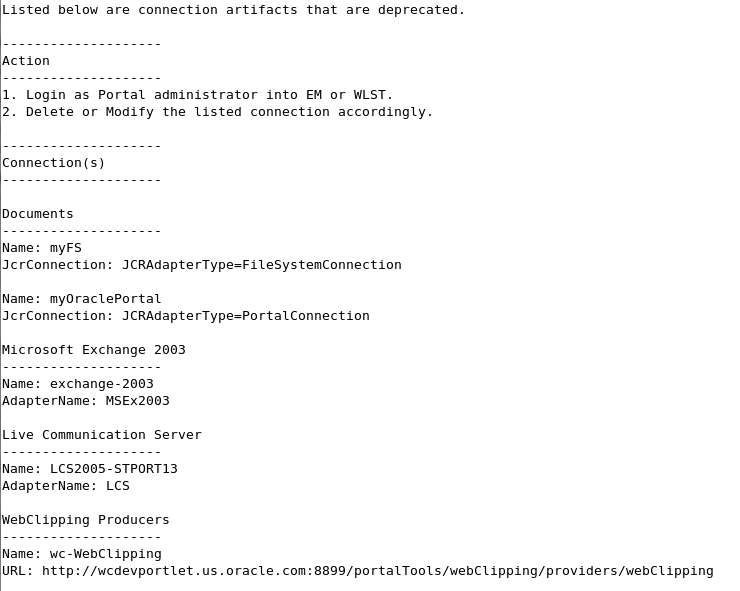Click the 'Documents' section heading
The image size is (740, 591).
click(x=38, y=214)
